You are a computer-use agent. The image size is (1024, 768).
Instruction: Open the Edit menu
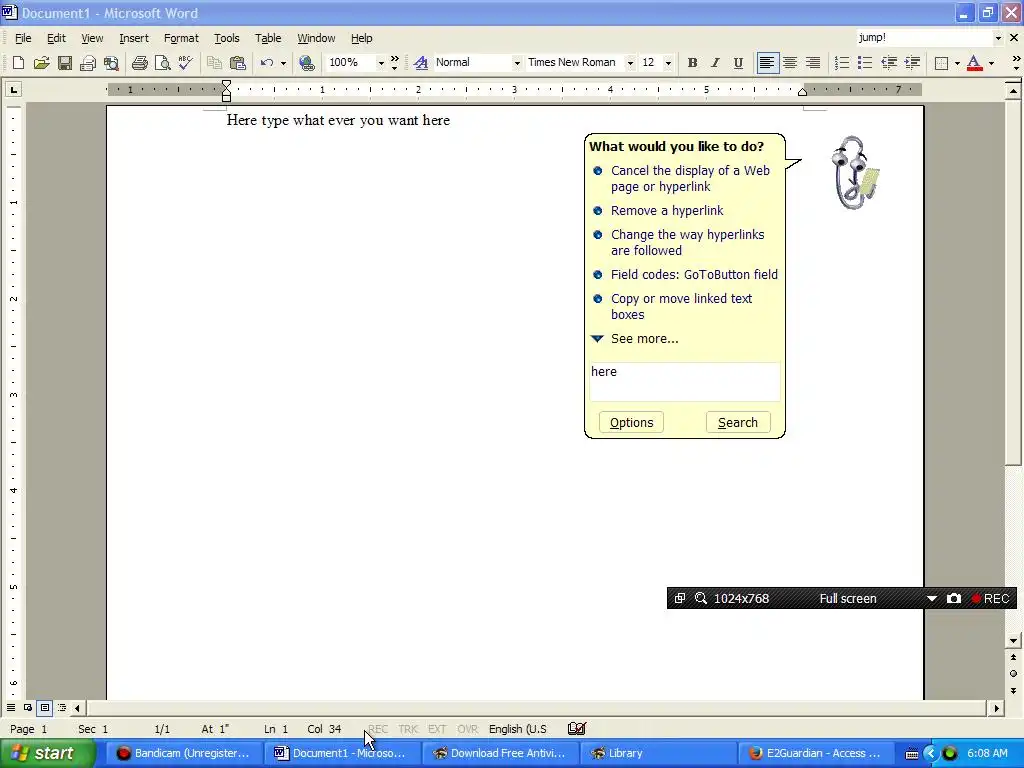tap(56, 38)
